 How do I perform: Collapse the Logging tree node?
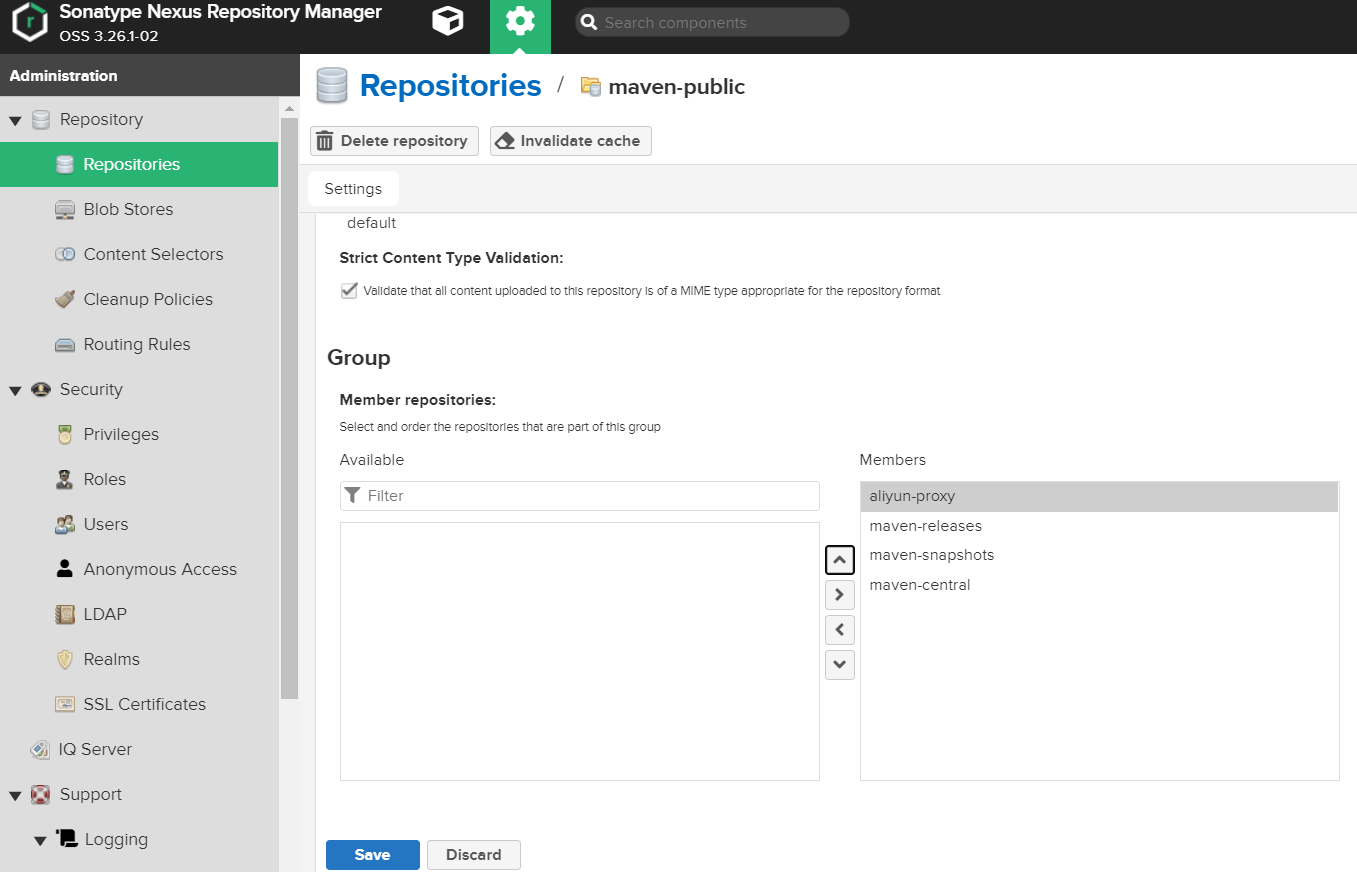coord(40,841)
